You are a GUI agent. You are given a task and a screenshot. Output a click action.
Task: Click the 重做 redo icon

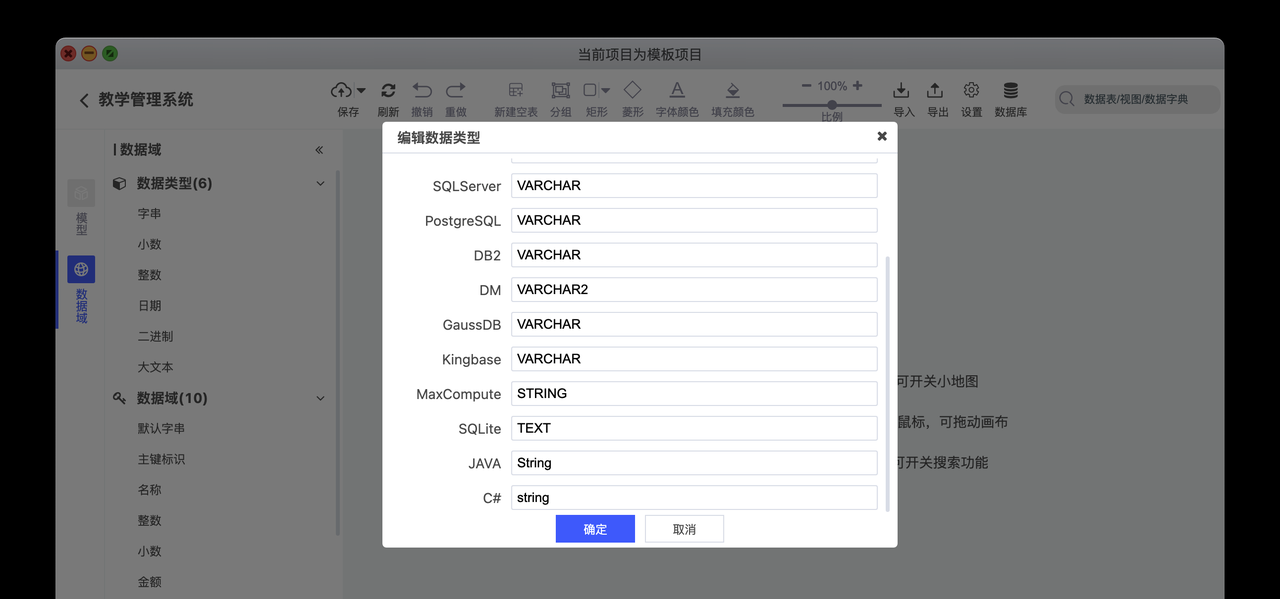click(x=456, y=89)
